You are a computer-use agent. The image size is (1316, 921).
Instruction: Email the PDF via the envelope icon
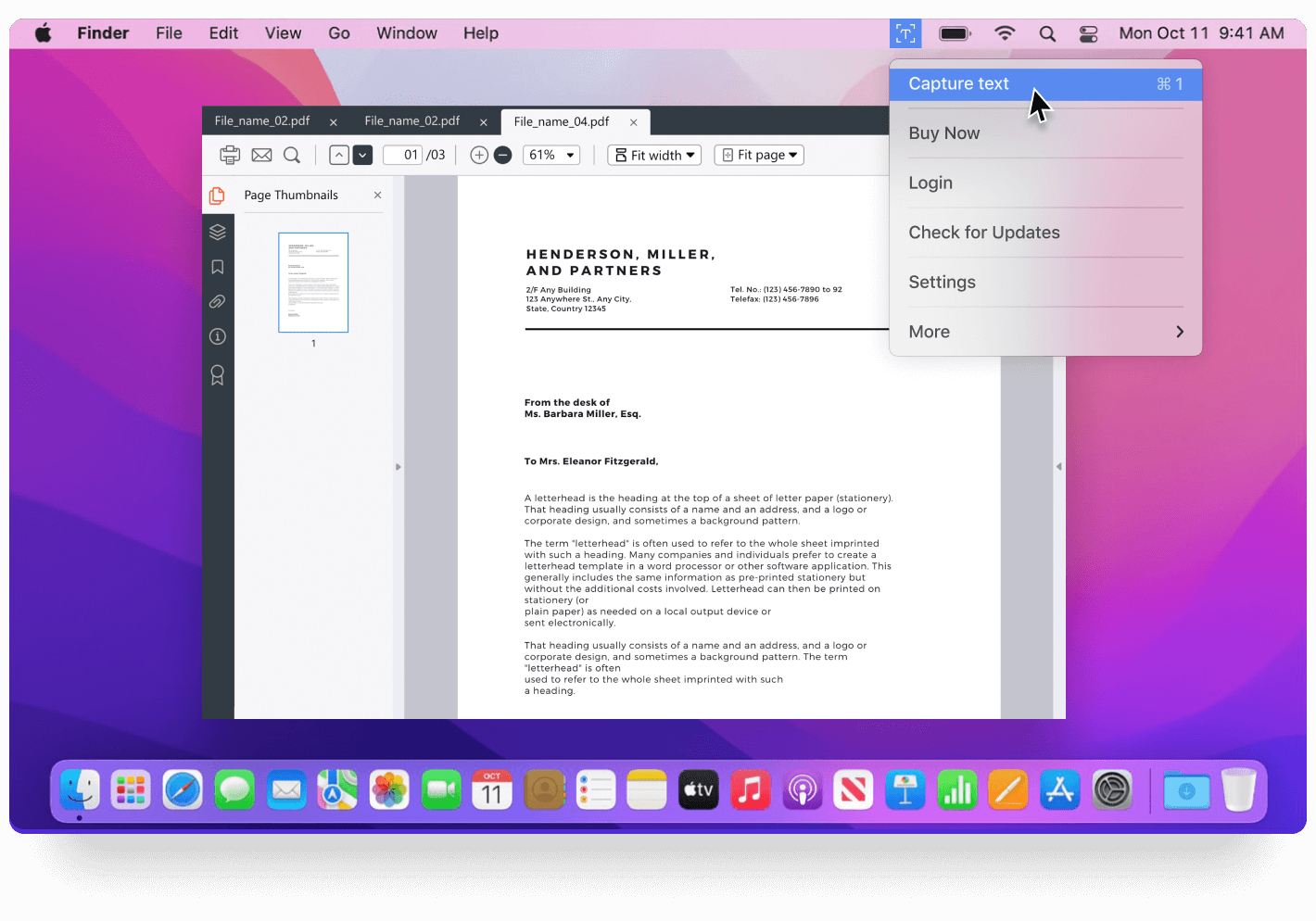click(x=261, y=155)
